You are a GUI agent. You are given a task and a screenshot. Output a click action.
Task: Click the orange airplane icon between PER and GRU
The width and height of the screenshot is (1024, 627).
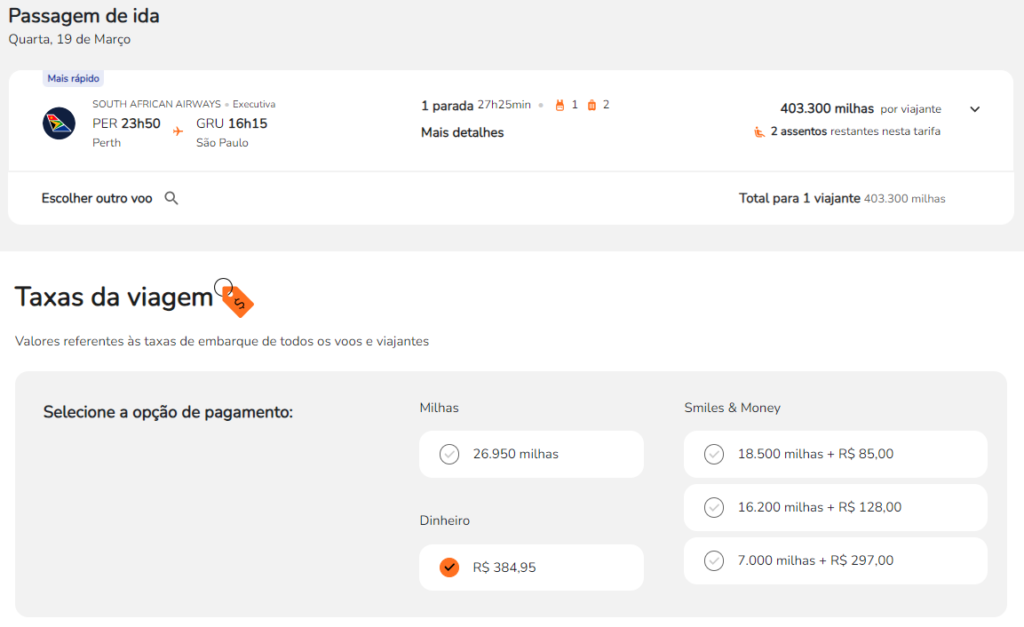click(x=178, y=130)
